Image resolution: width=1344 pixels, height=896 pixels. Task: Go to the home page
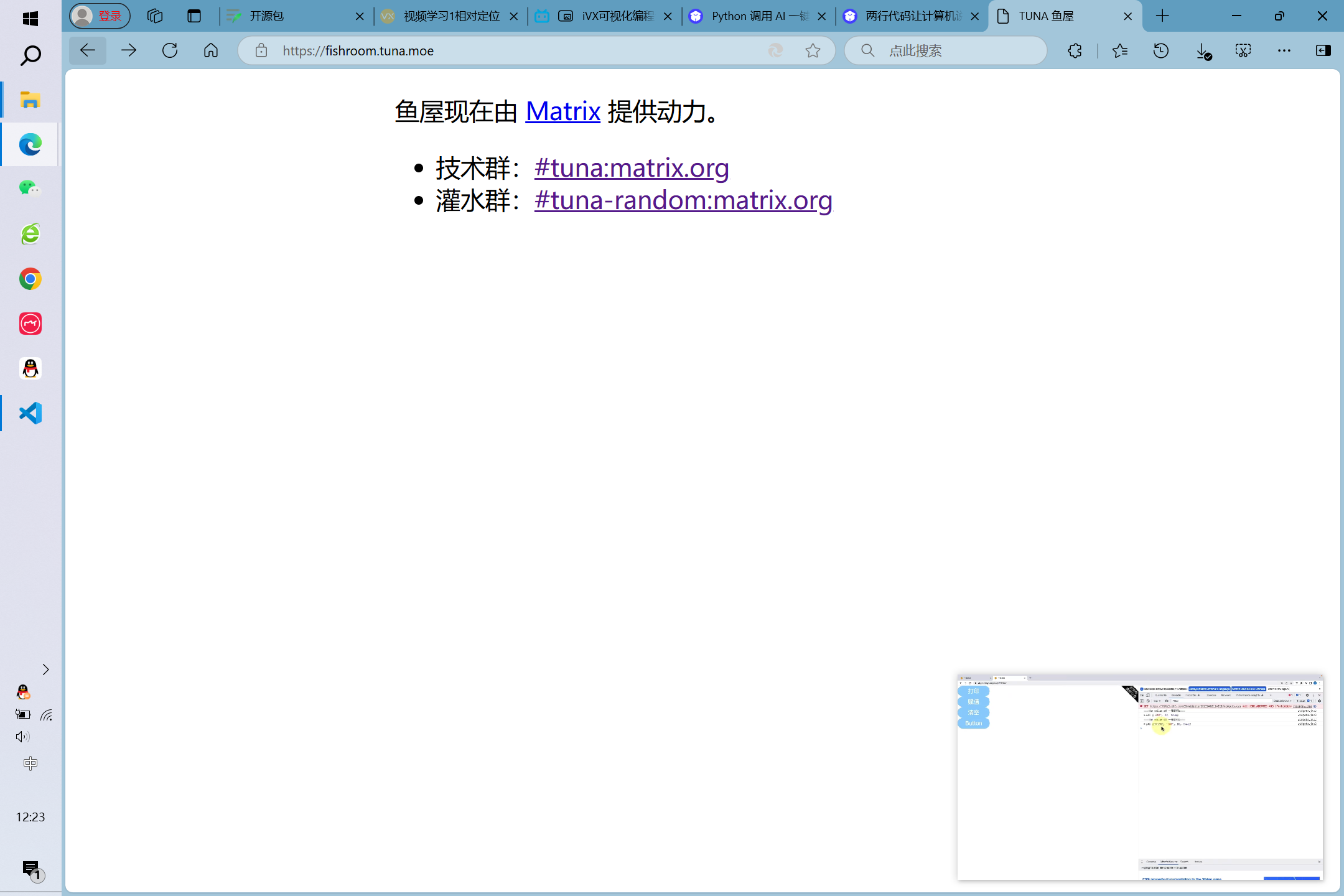click(211, 50)
